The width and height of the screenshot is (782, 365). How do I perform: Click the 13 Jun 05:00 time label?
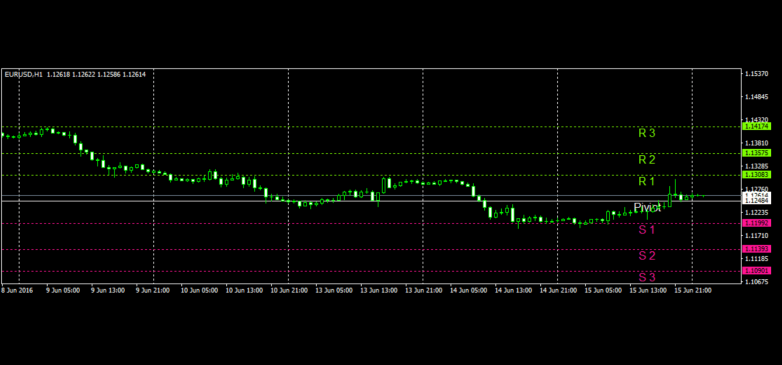coord(334,290)
